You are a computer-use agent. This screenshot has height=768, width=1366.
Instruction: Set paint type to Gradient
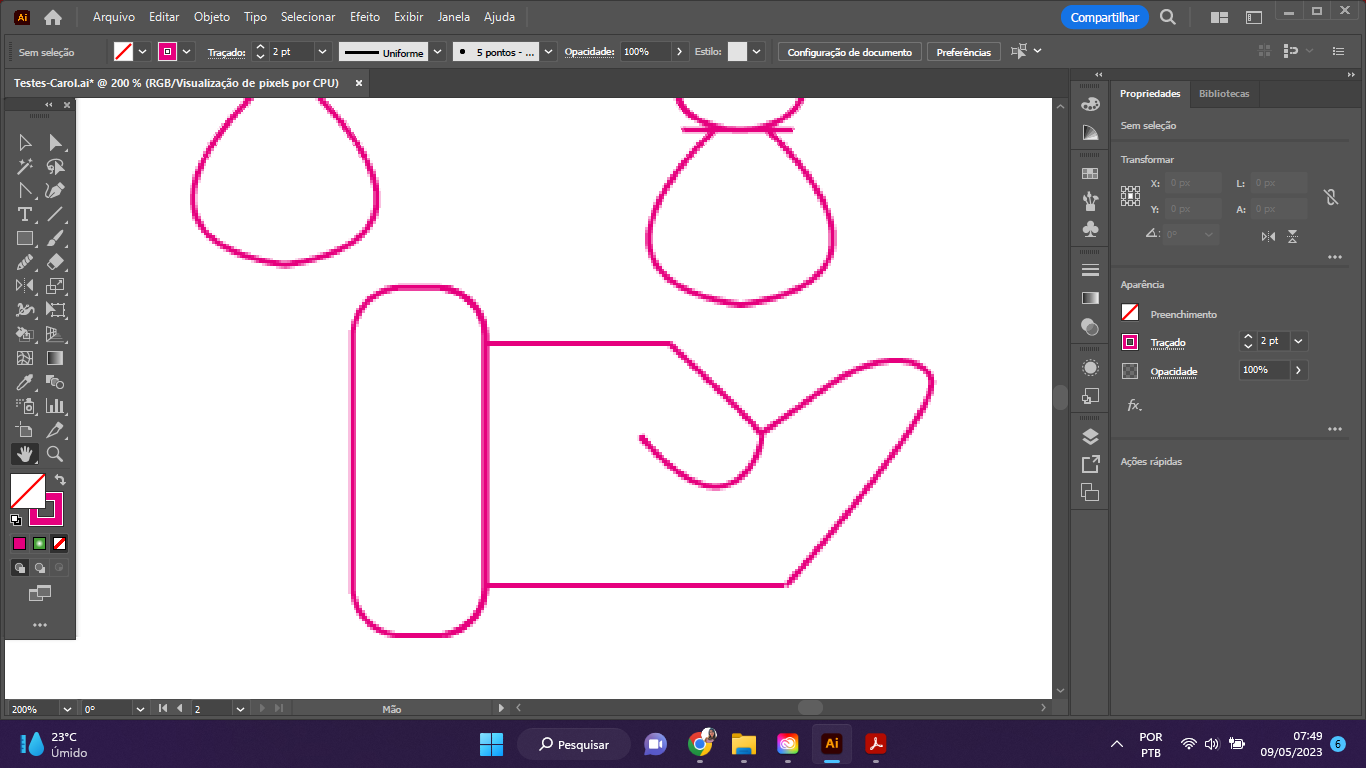[x=39, y=543]
